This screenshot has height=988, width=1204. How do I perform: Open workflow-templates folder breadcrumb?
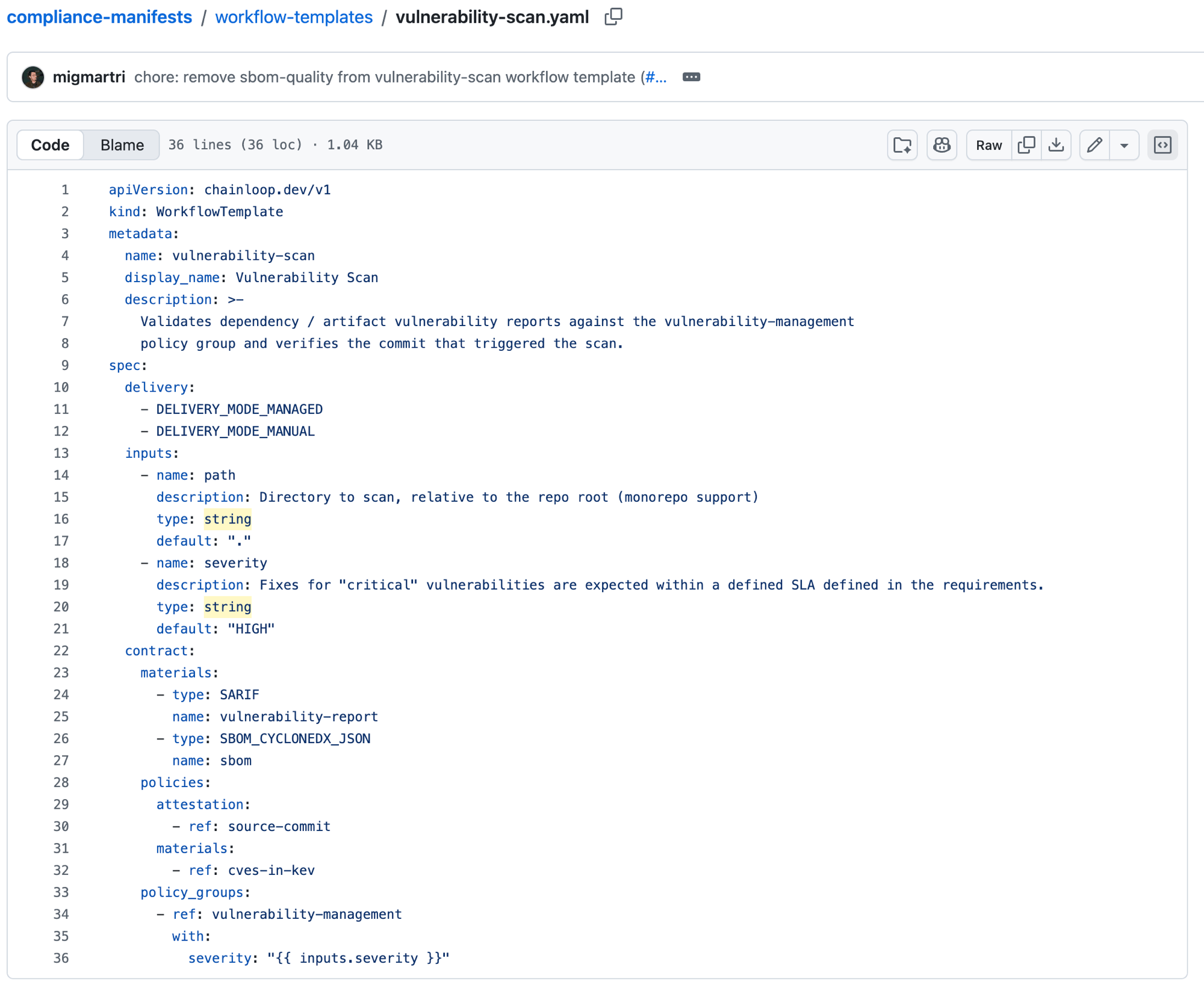294,17
